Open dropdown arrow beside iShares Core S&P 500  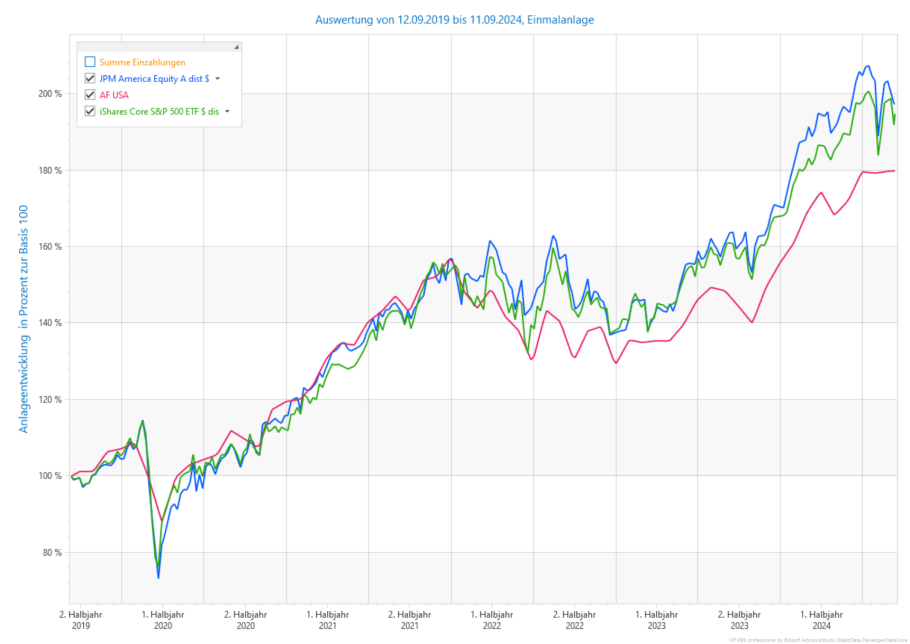227,112
